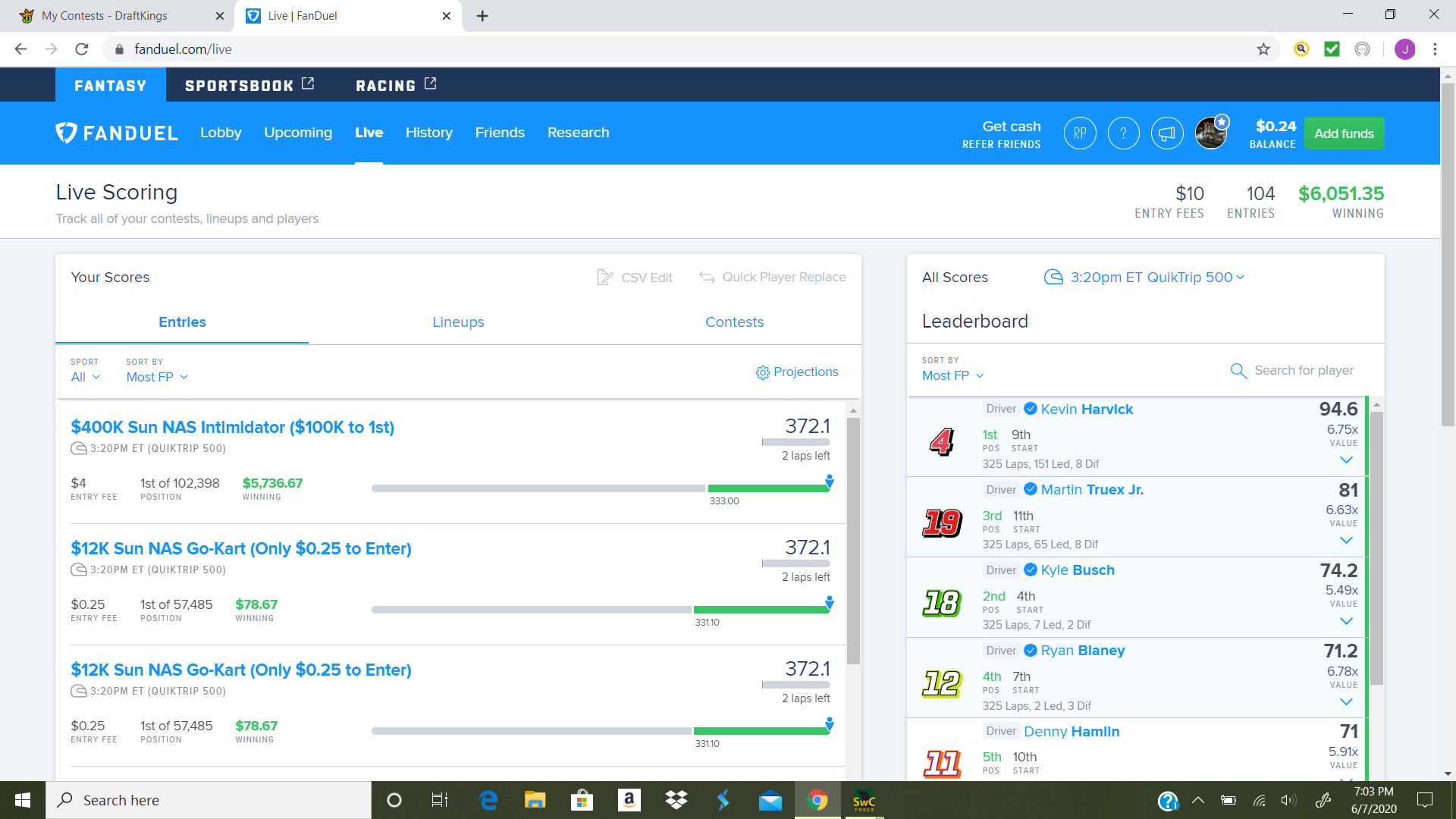Switch to the Lineups tab
The width and height of the screenshot is (1456, 819).
pyautogui.click(x=459, y=322)
